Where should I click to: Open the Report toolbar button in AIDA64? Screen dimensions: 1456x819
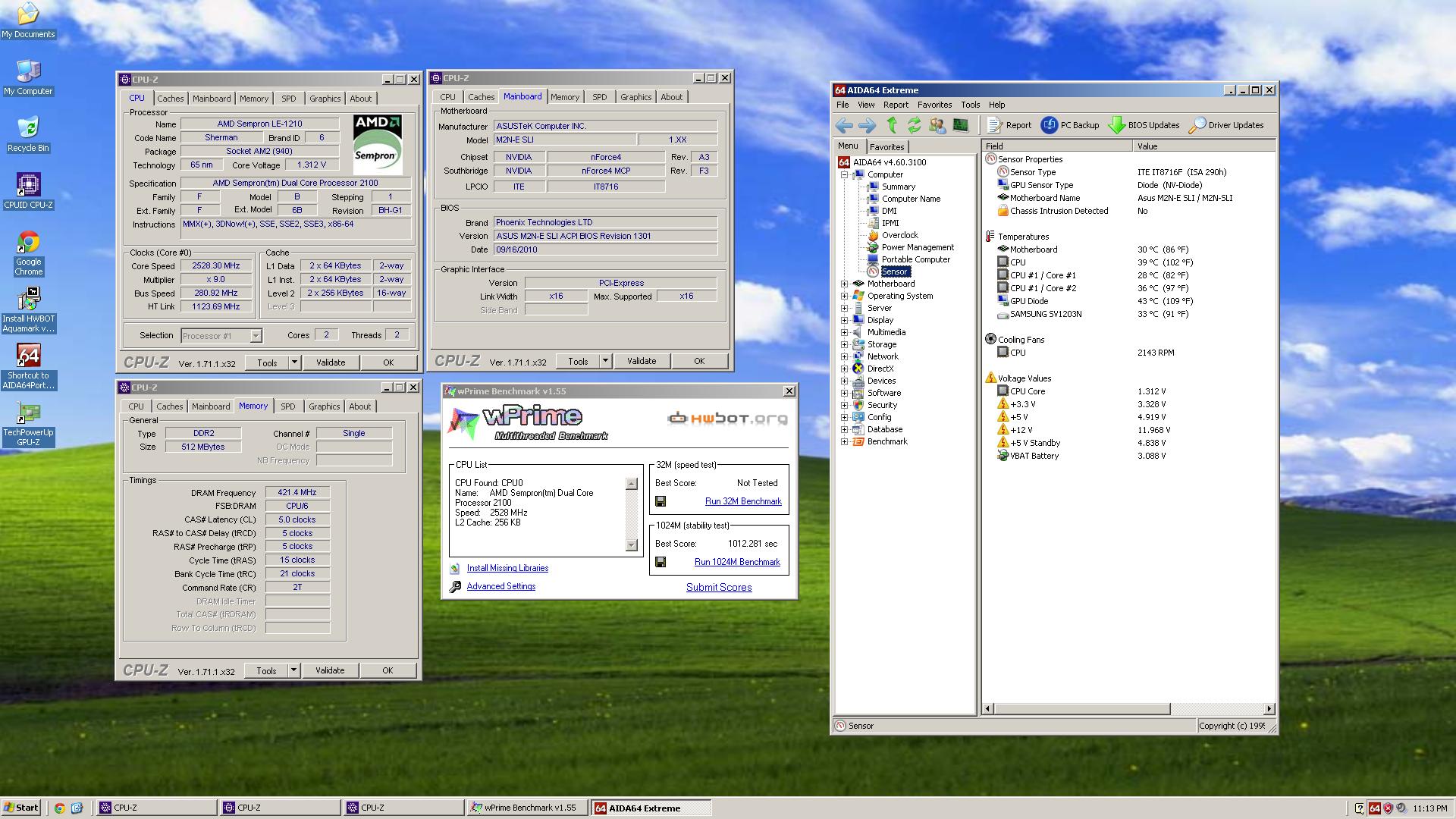pos(1009,125)
